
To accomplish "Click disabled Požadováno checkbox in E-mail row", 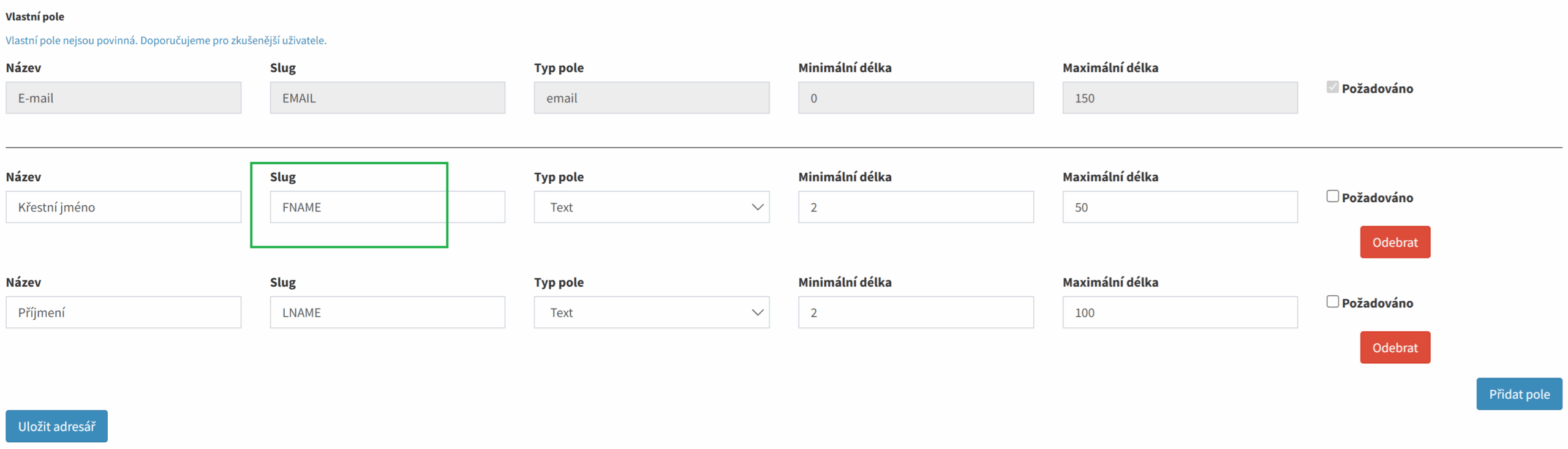I will (1332, 87).
